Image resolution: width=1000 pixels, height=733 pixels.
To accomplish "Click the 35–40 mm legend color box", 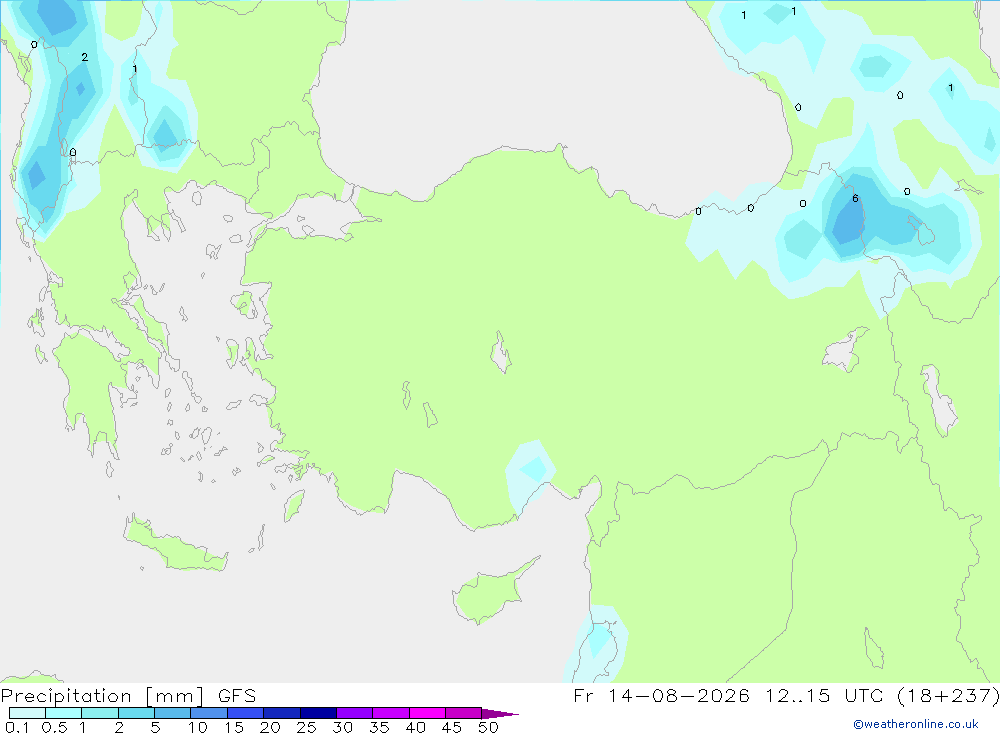I will 391,713.
